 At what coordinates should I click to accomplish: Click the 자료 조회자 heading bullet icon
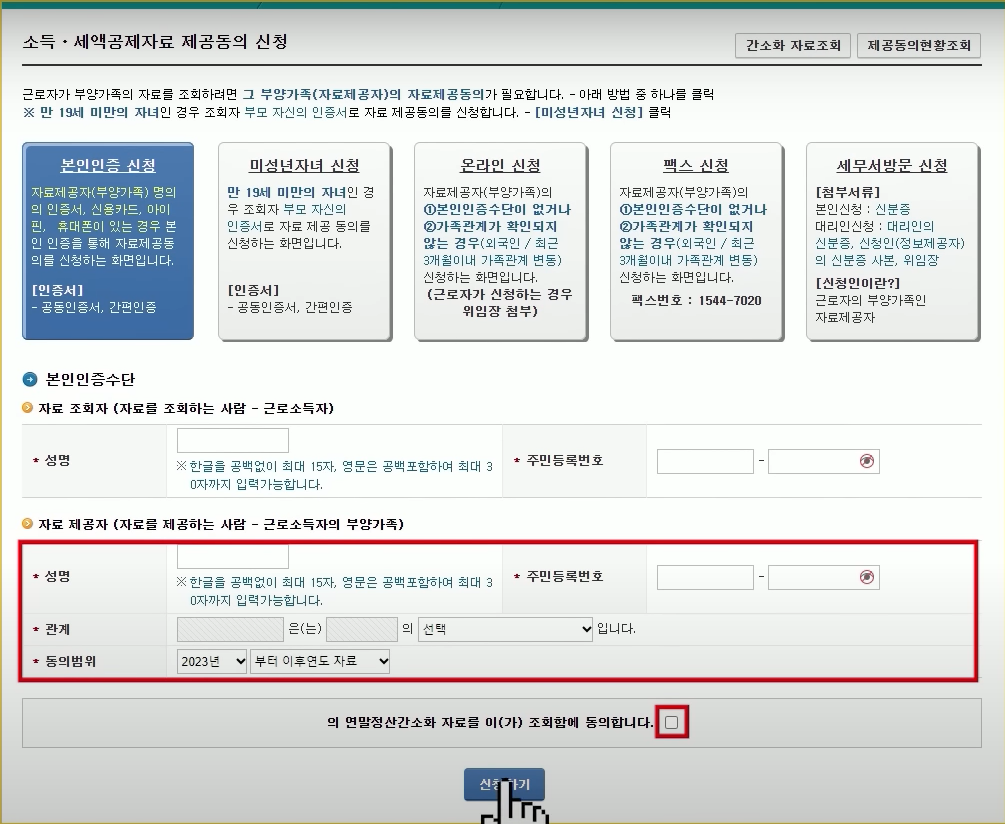pyautogui.click(x=28, y=408)
